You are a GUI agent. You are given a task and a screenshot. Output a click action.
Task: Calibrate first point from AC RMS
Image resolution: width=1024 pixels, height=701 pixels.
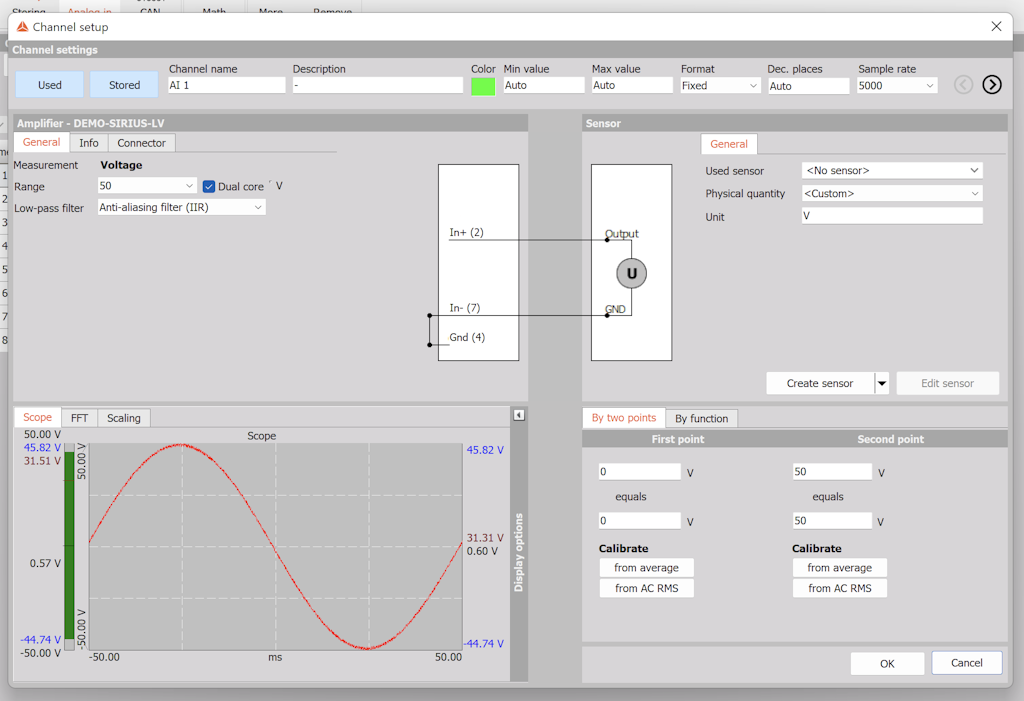(646, 588)
